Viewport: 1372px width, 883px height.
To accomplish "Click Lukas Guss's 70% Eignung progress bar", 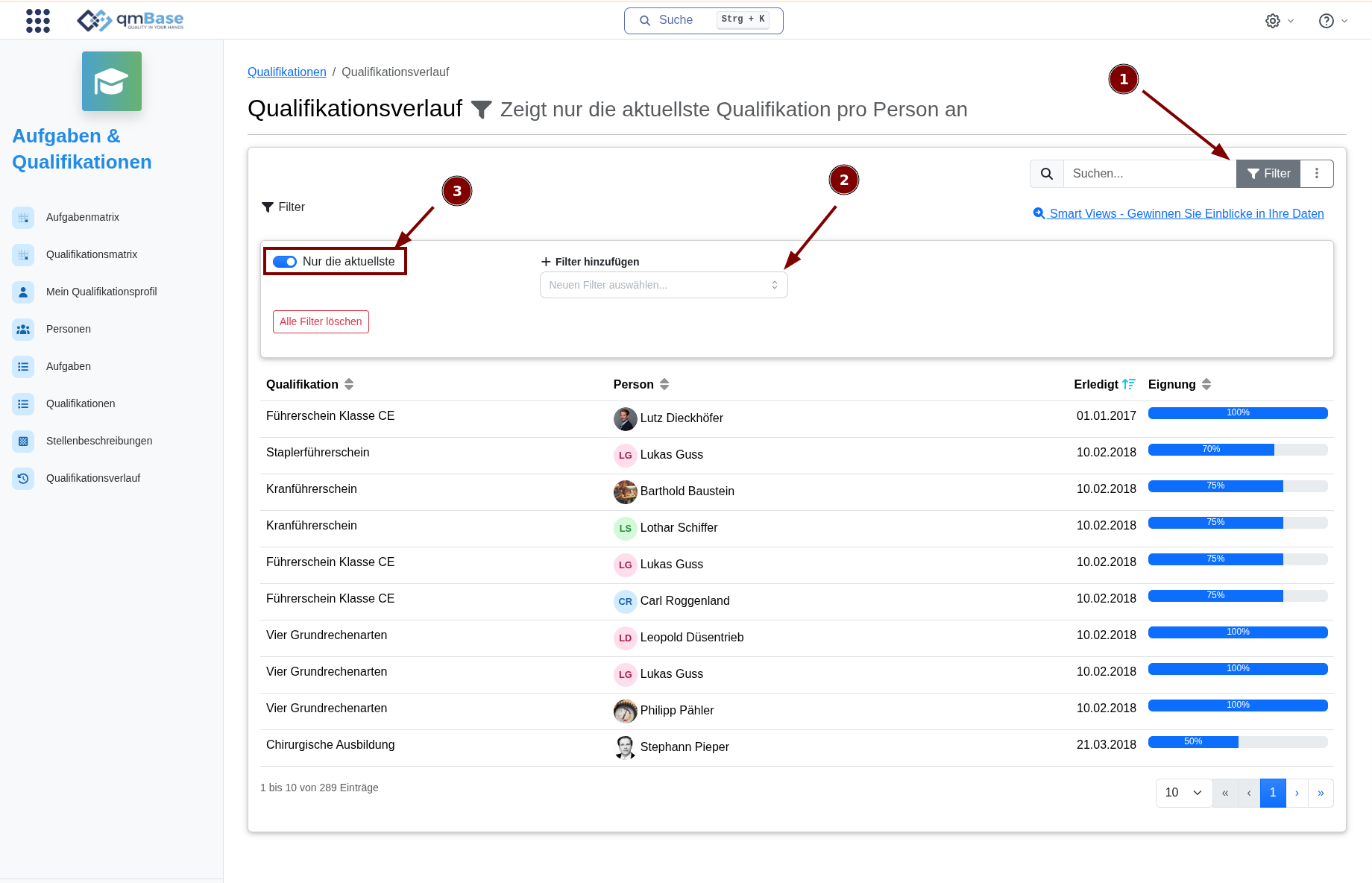I will point(1238,450).
